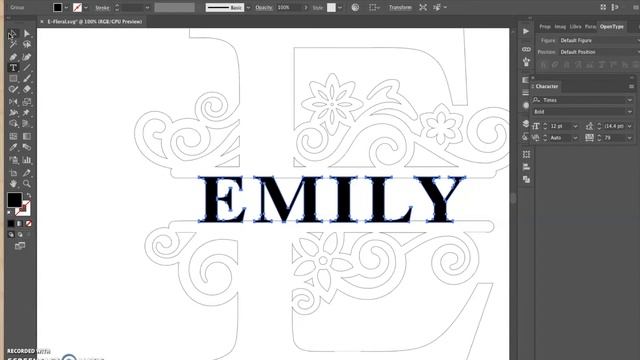The height and width of the screenshot is (360, 640).
Task: Open the Bold font style dropdown
Action: pyautogui.click(x=630, y=111)
